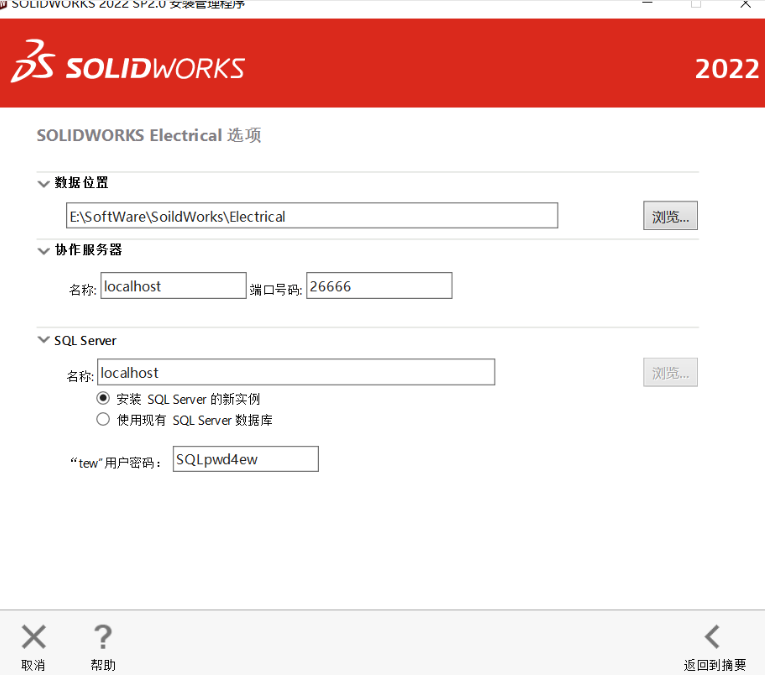Image resolution: width=765 pixels, height=677 pixels.
Task: Click the 2022 version text in the banner
Action: (727, 69)
